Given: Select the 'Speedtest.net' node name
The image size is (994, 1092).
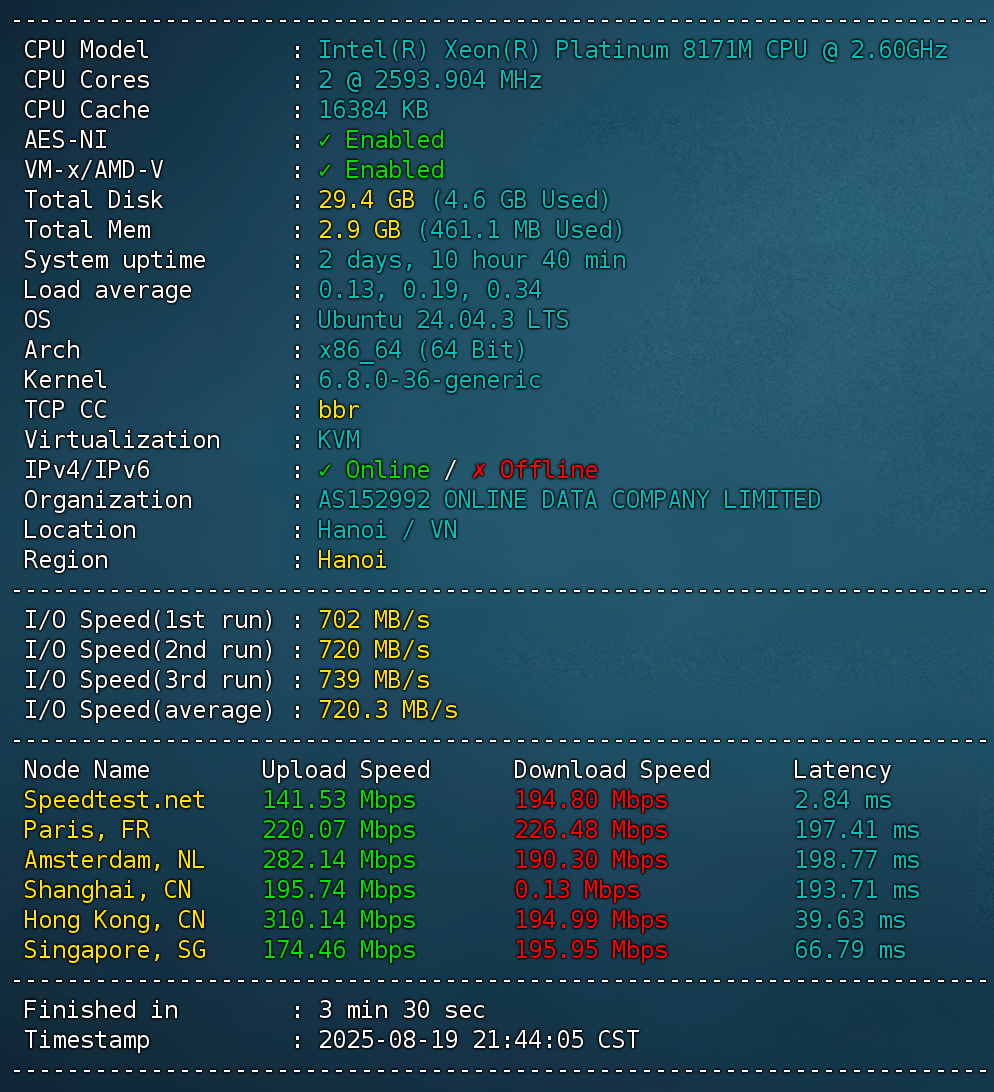Looking at the screenshot, I should 115,800.
